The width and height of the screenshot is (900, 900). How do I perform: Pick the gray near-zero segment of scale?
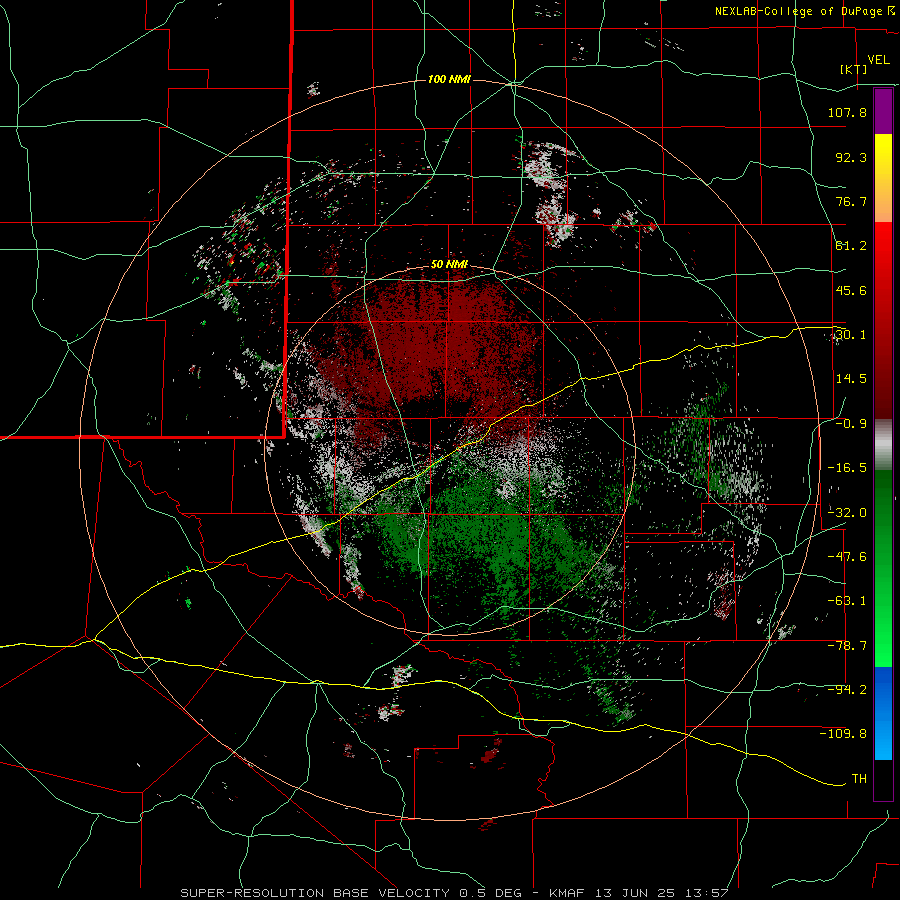(x=883, y=445)
